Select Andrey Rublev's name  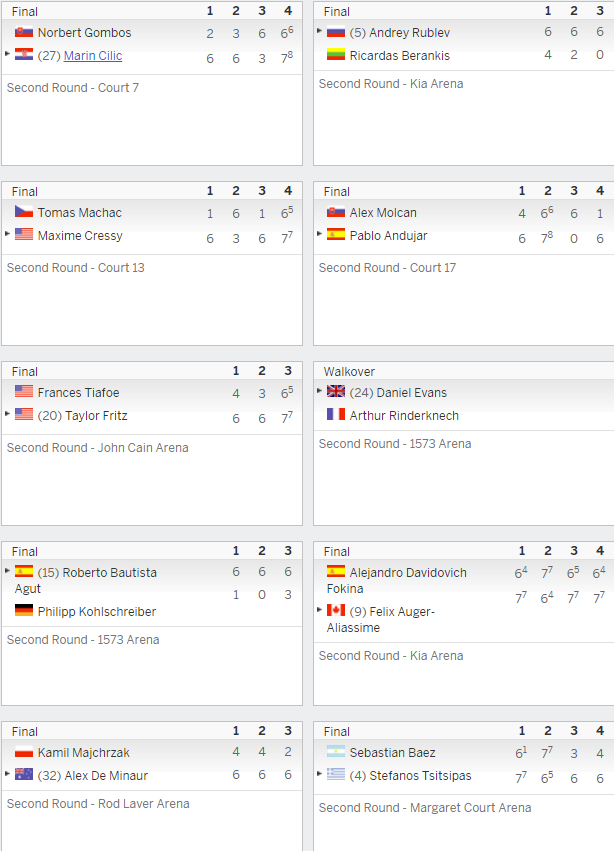(x=409, y=33)
